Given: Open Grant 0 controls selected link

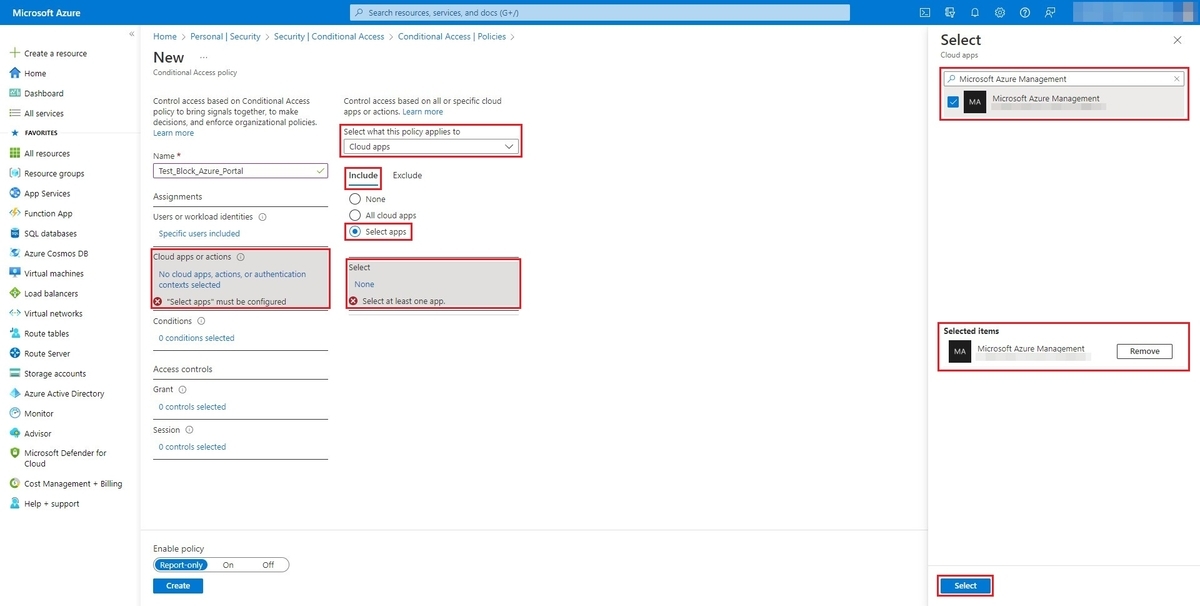Looking at the screenshot, I should click(x=192, y=407).
